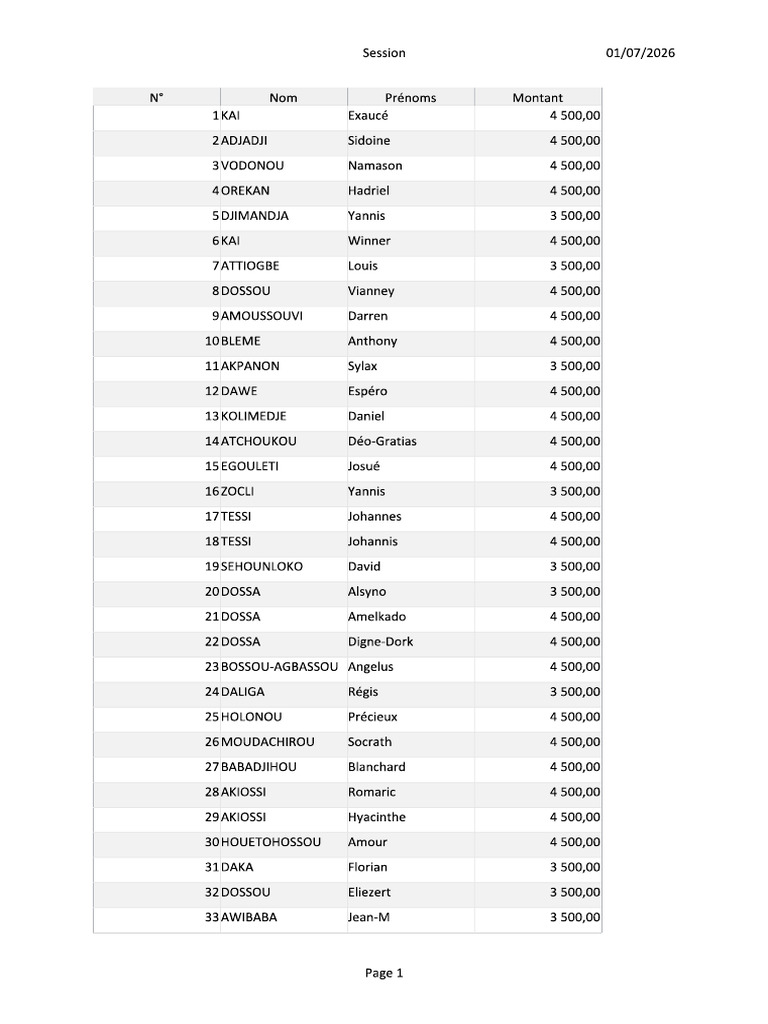This screenshot has width=768, height=1024.
Task: Select the MOUDACHIROU name cell
Action: point(283,742)
